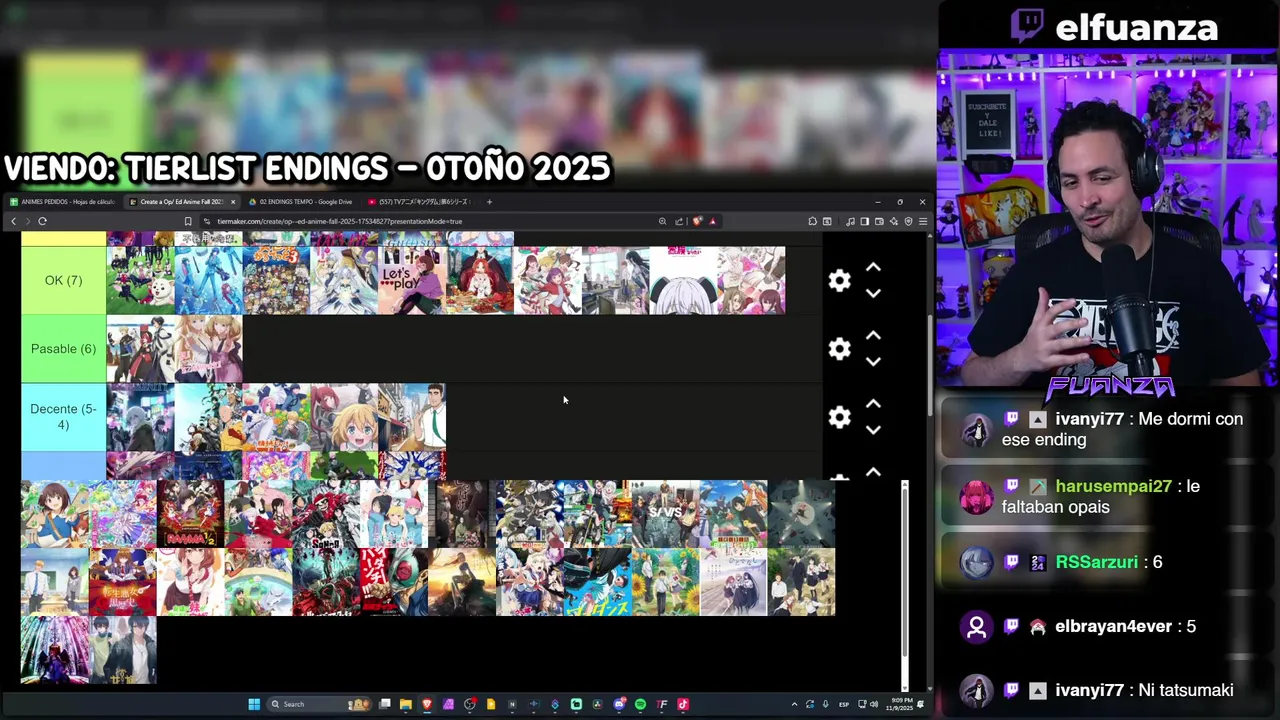Image resolution: width=1280 pixels, height=720 pixels.
Task: Open Spotify from the taskbar
Action: tap(640, 704)
